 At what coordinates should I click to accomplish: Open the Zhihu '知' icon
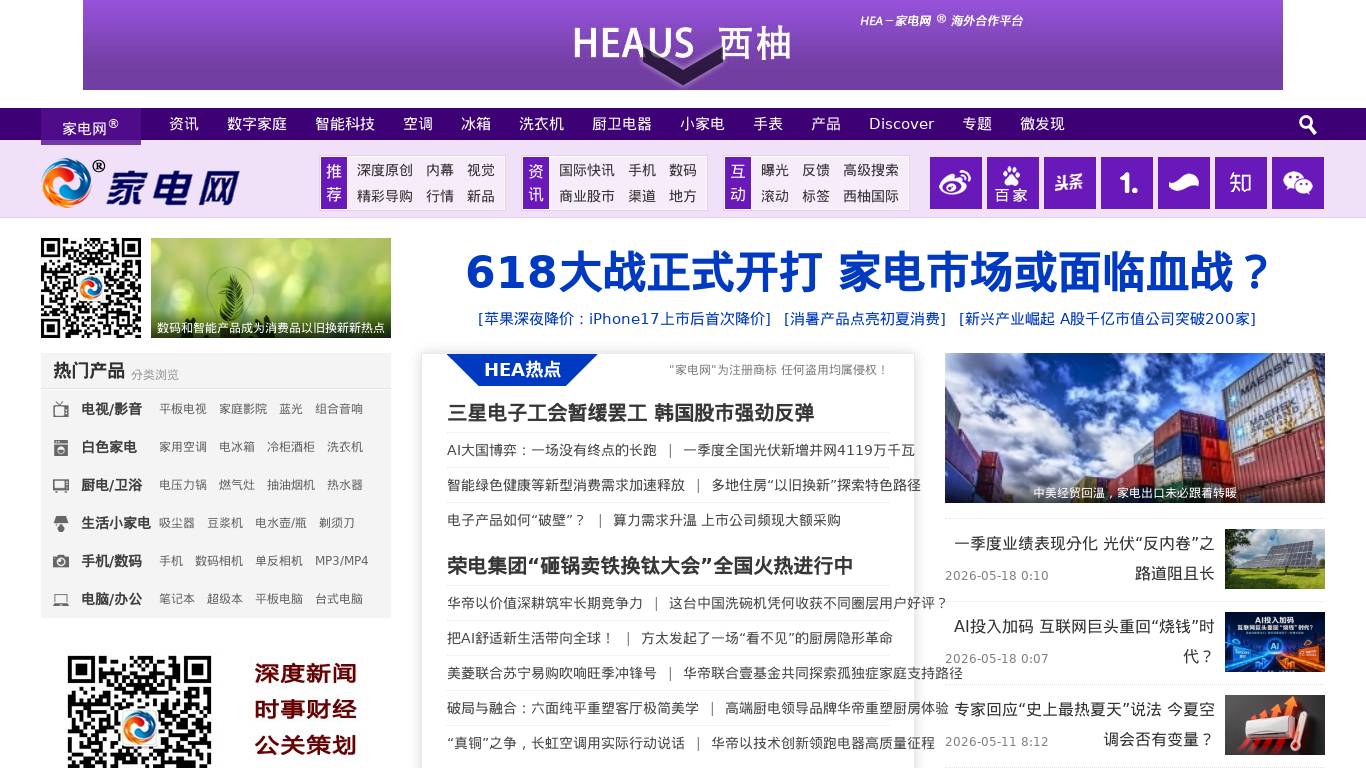(x=1240, y=183)
